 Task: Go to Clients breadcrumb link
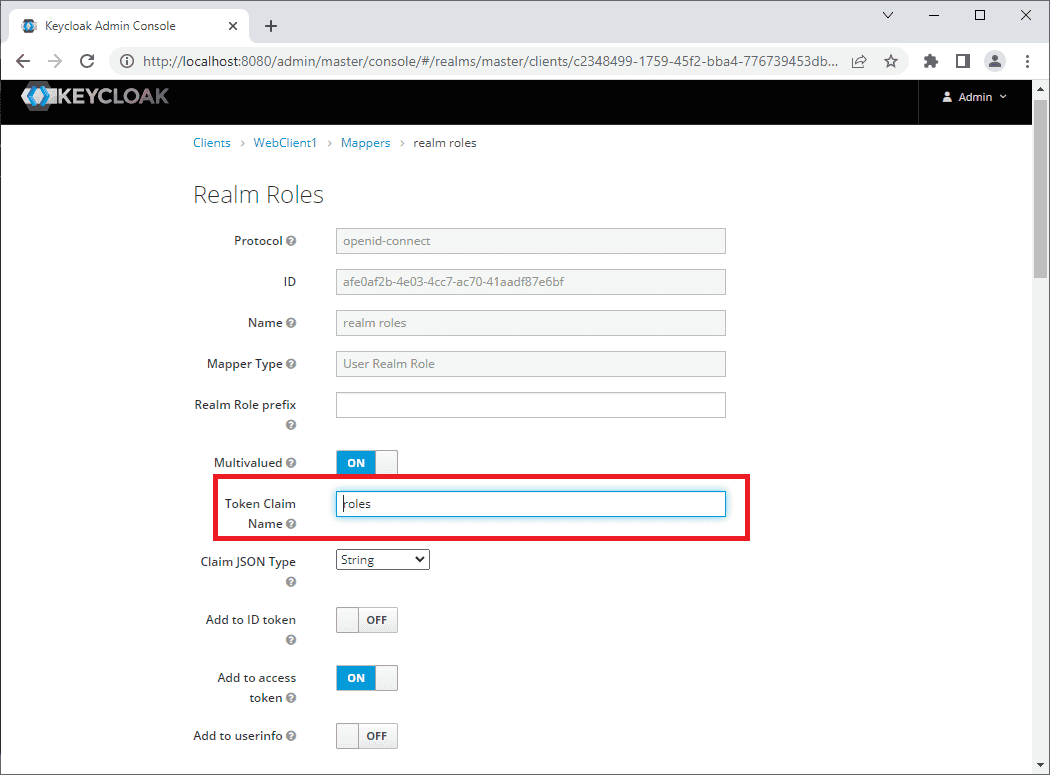211,143
